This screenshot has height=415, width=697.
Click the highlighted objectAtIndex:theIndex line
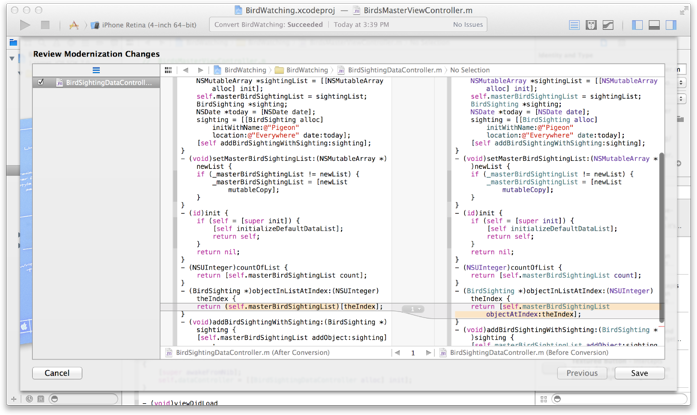tap(533, 314)
